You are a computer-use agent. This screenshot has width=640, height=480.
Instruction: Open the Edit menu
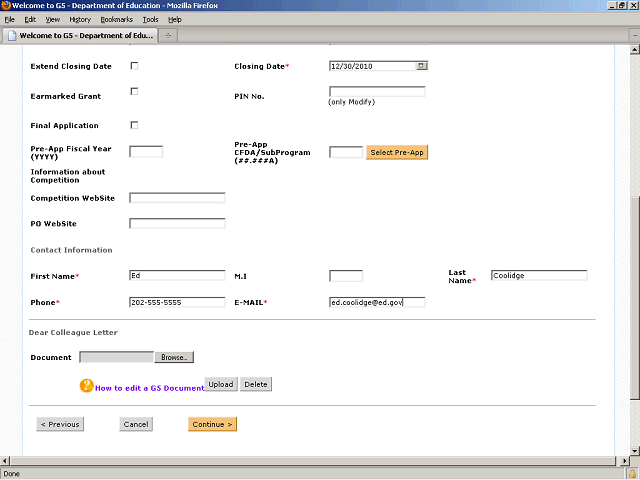pyautogui.click(x=30, y=20)
